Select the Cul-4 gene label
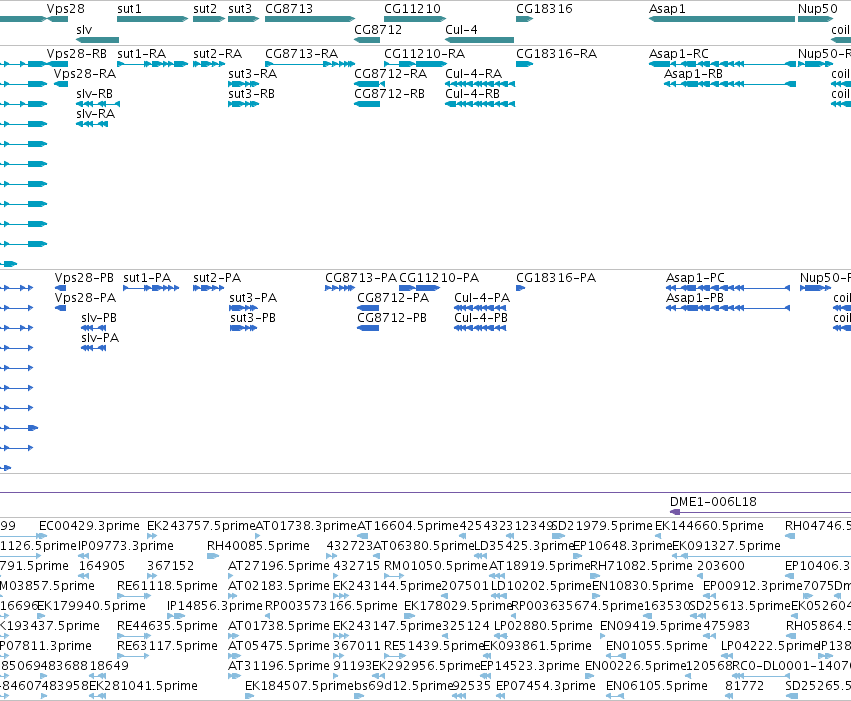Screen dimensions: 851x701 461,30
